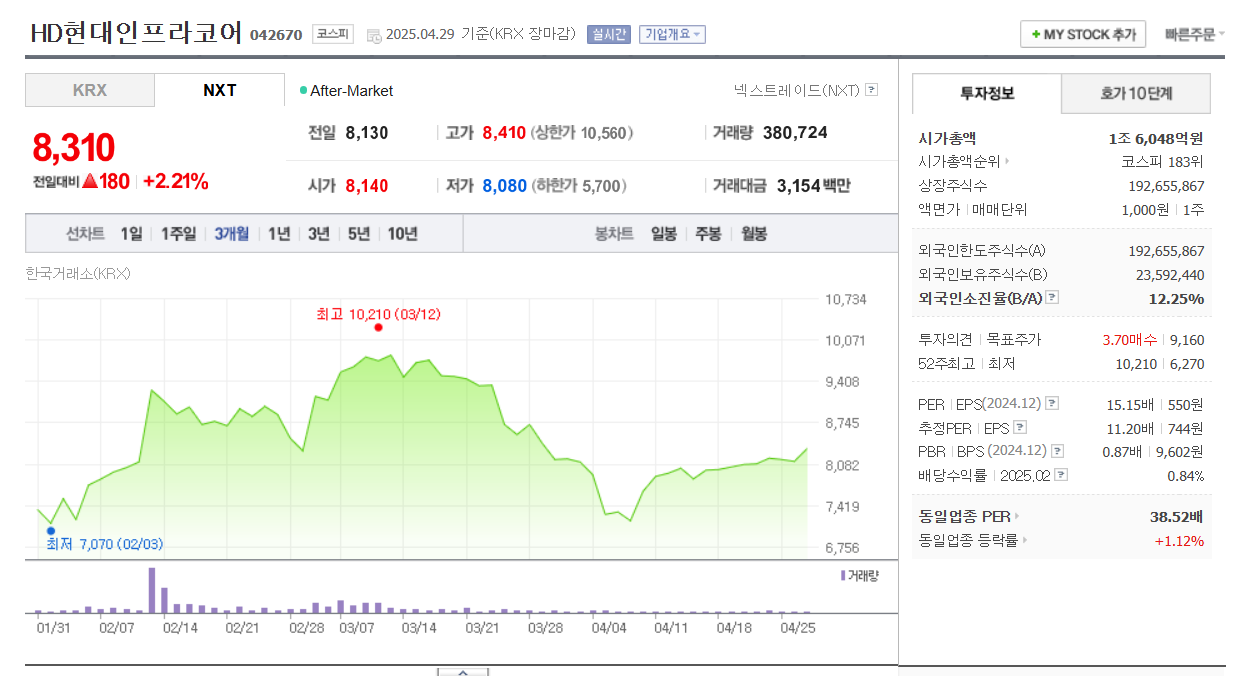The height and width of the screenshot is (676, 1242).
Task: Open the 투자정보 tab
Action: (x=987, y=93)
